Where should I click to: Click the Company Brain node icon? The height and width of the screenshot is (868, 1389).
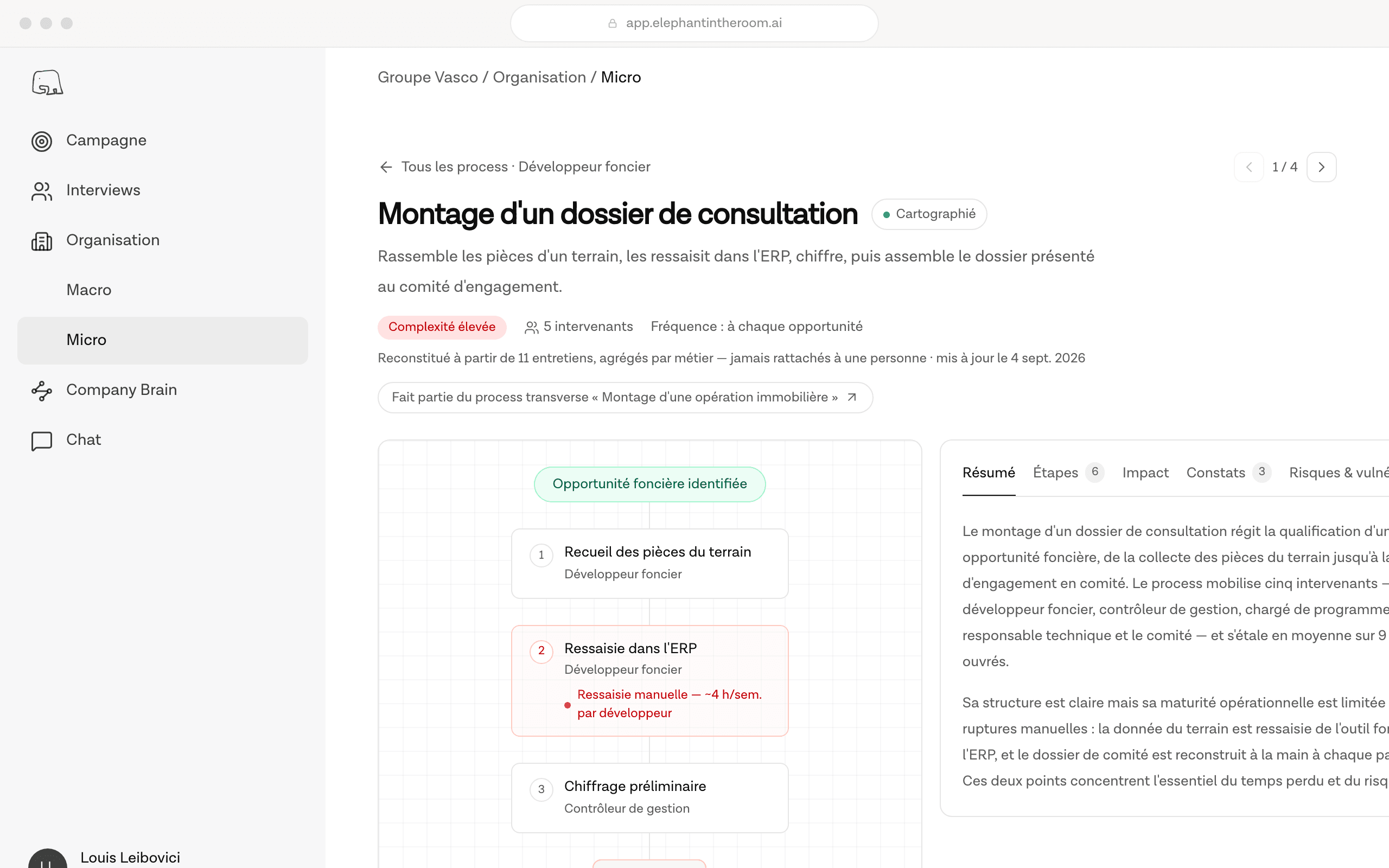[x=42, y=391]
